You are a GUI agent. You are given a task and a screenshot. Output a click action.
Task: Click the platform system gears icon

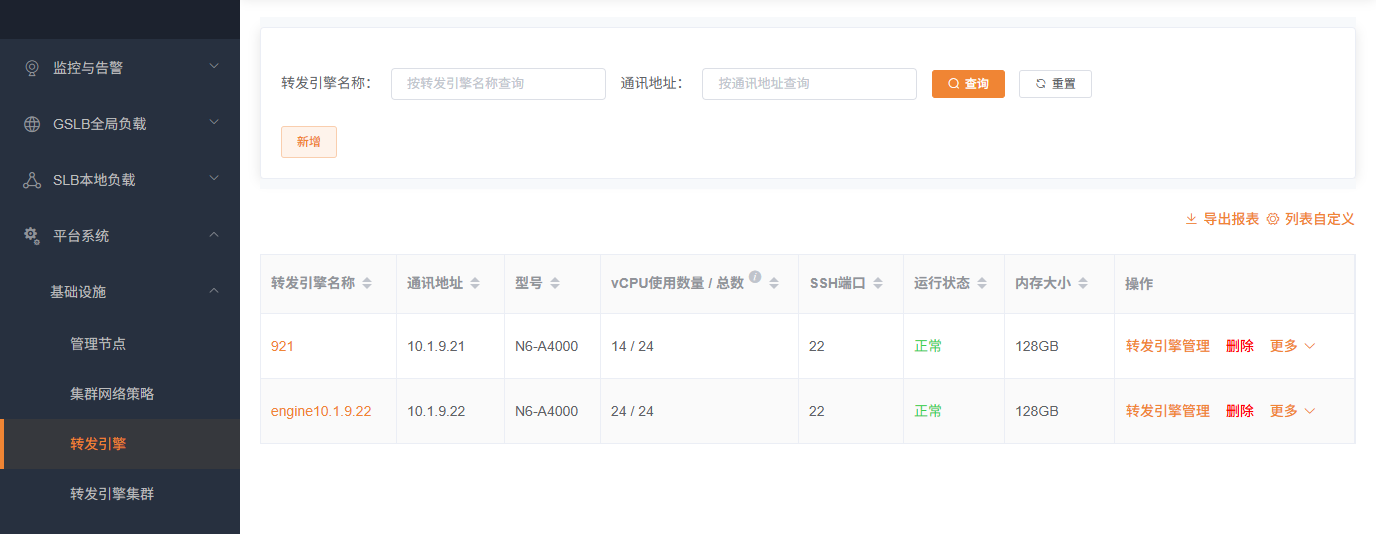tap(32, 236)
